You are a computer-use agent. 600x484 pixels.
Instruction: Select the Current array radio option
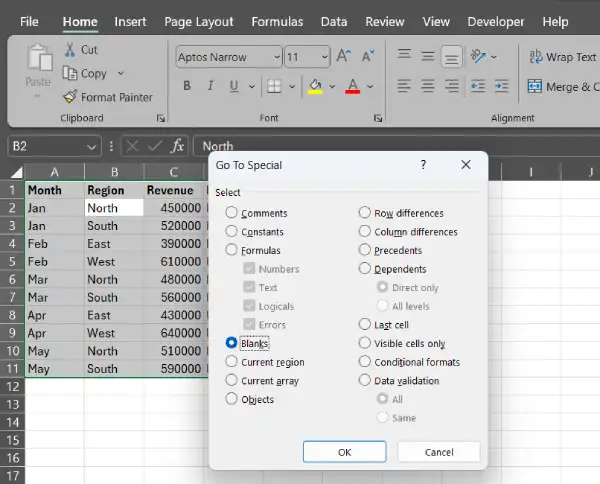pyautogui.click(x=231, y=380)
